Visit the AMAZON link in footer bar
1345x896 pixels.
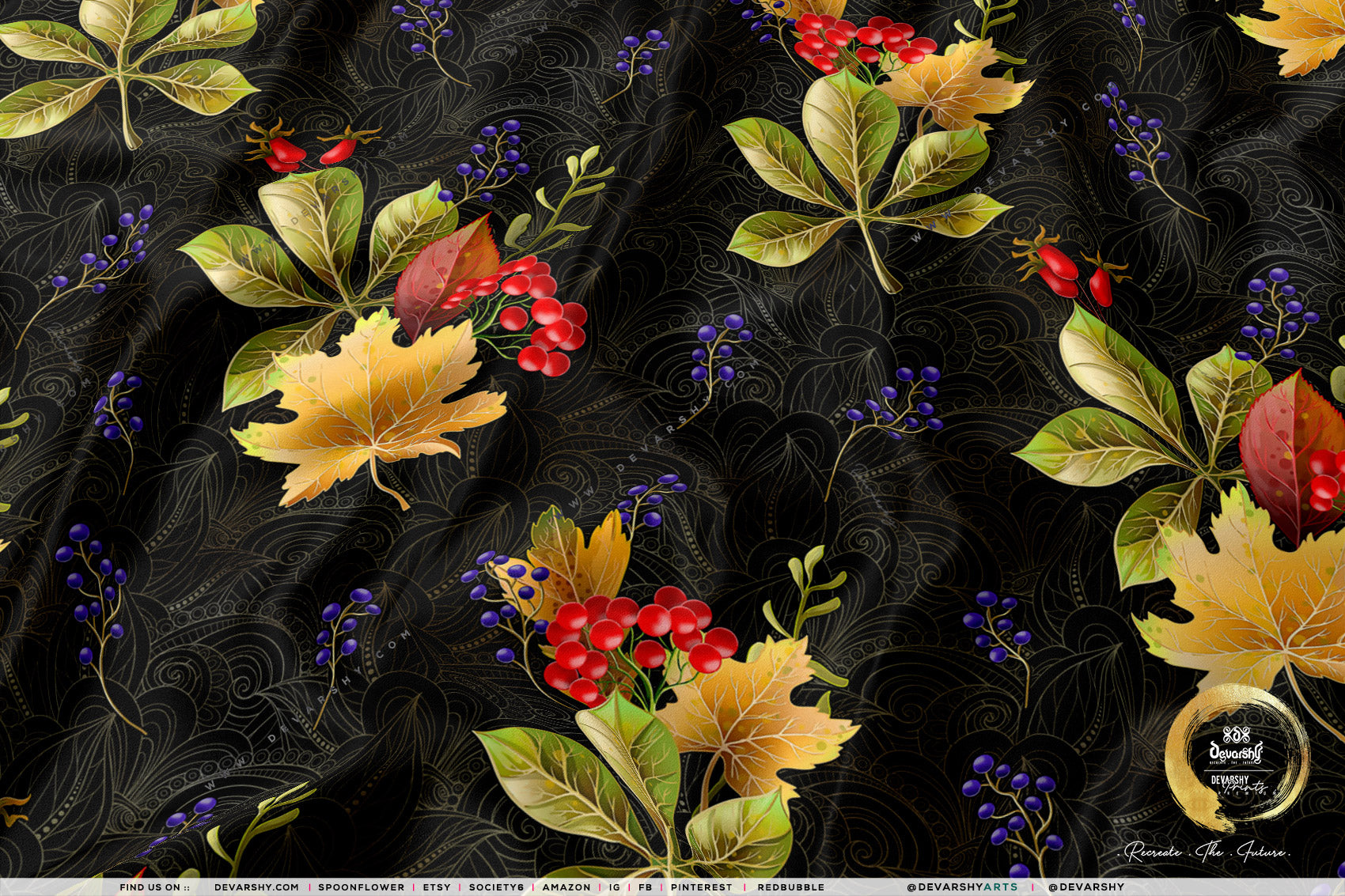(x=566, y=887)
